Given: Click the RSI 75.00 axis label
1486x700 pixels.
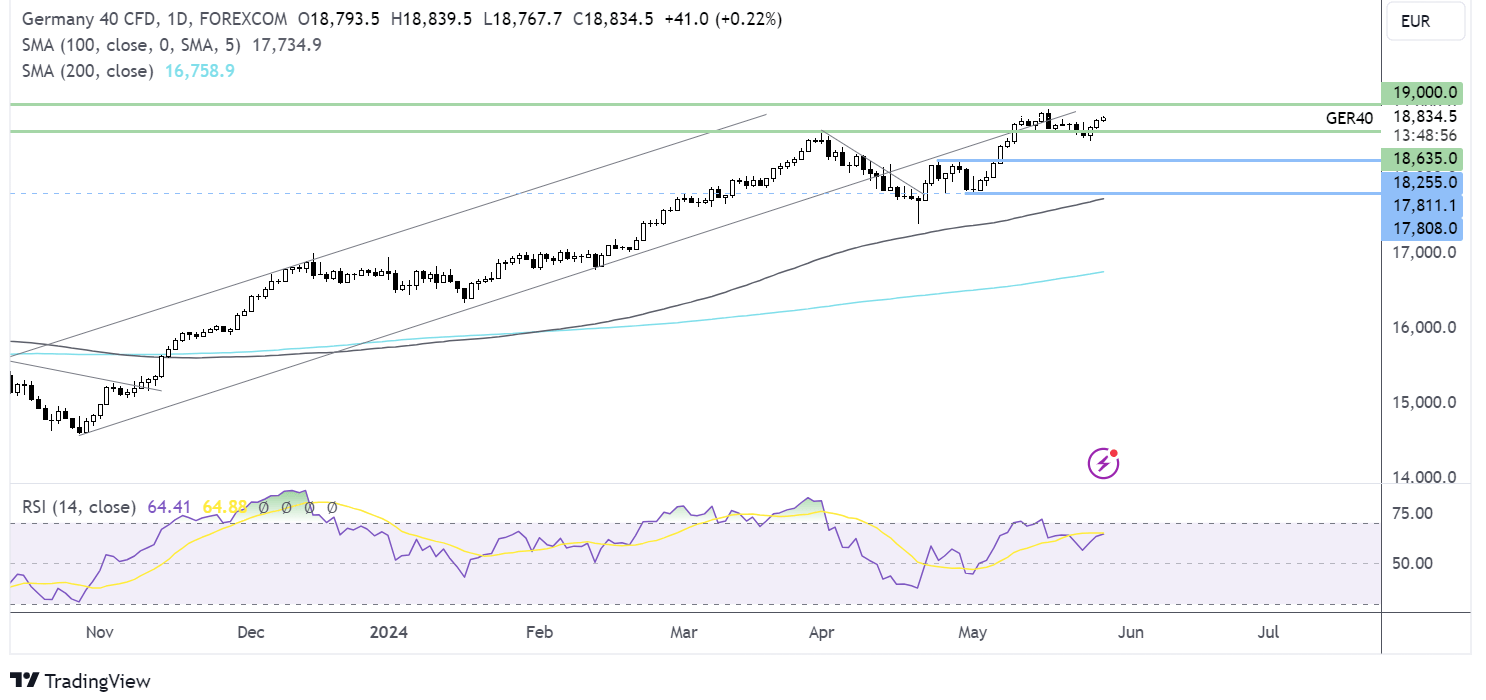Looking at the screenshot, I should pos(1412,513).
